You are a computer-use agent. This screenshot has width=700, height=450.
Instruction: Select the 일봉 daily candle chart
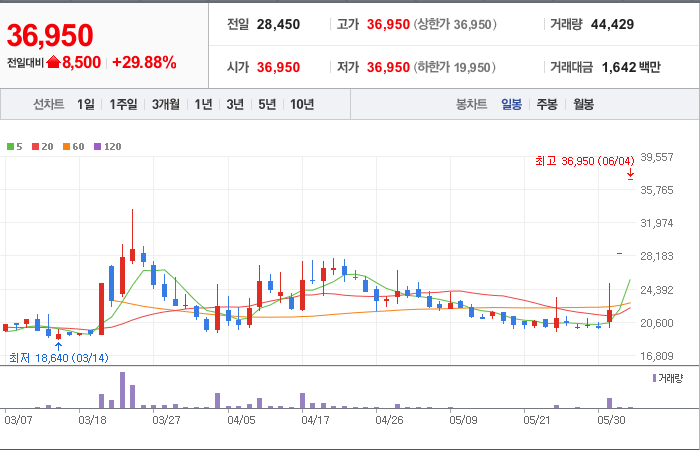click(x=511, y=104)
